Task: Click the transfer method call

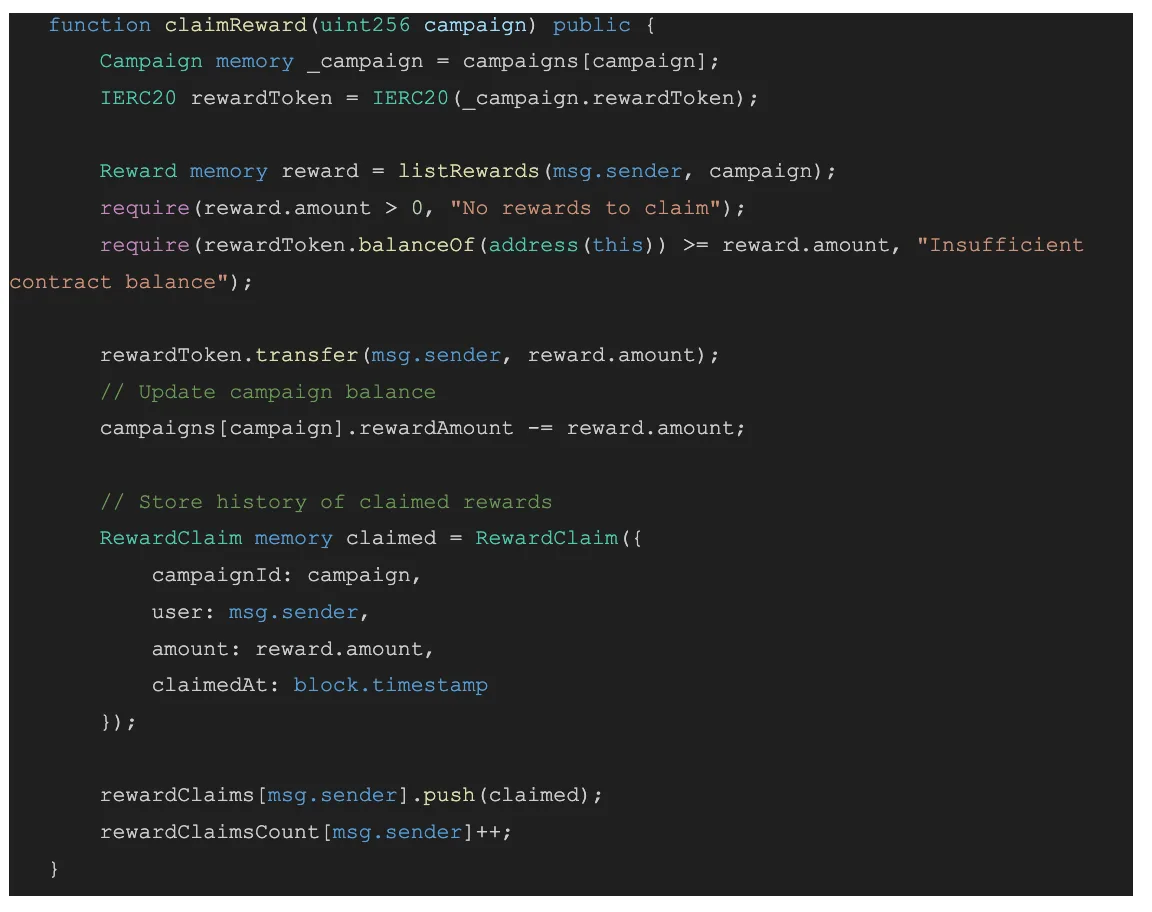Action: 306,355
